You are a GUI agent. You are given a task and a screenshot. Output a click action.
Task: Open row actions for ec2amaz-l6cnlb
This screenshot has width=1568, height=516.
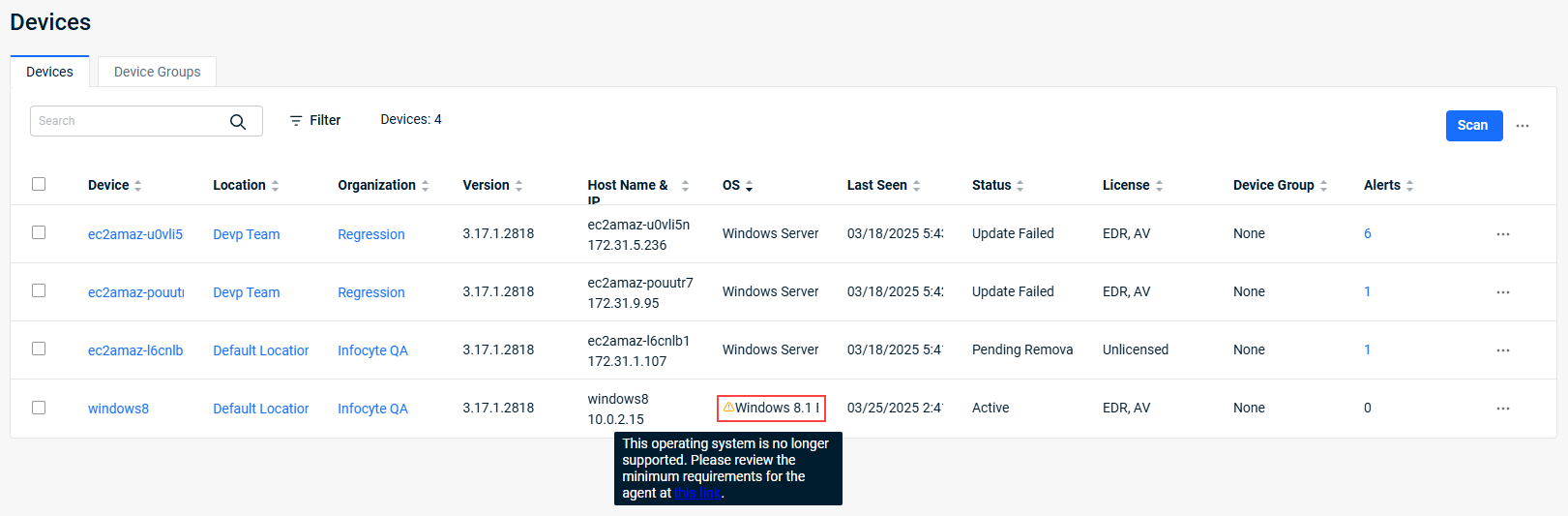pyautogui.click(x=1503, y=350)
